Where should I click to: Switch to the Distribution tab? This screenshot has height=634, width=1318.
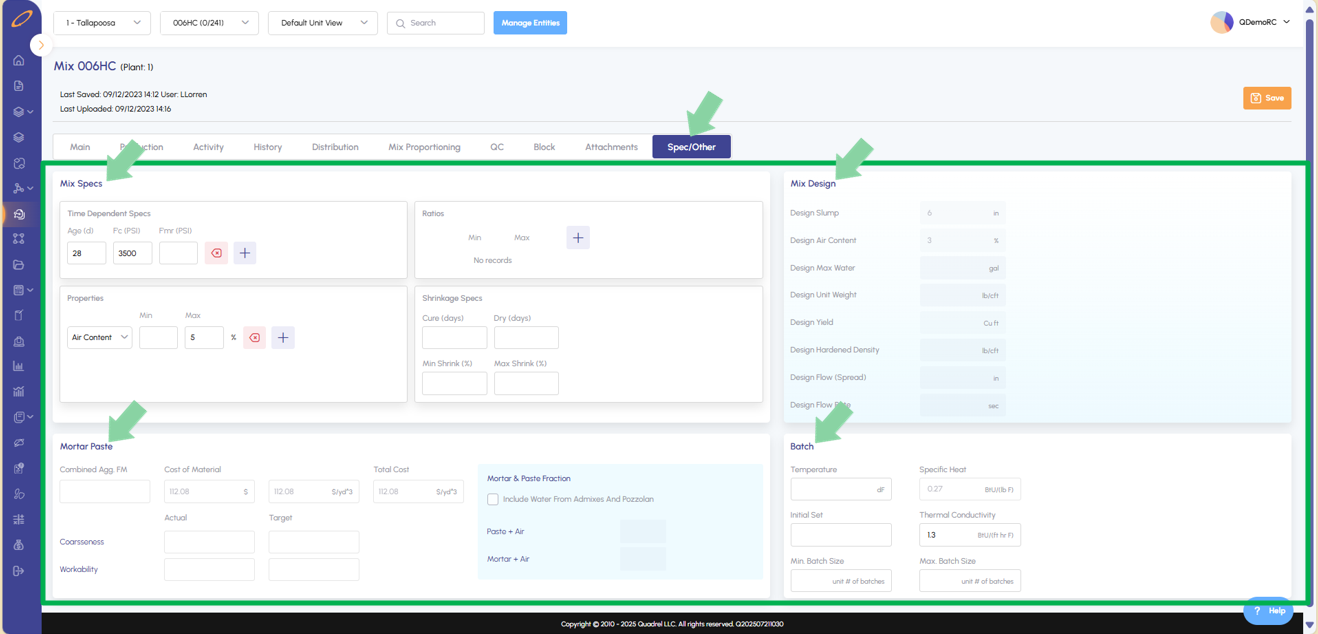[335, 147]
